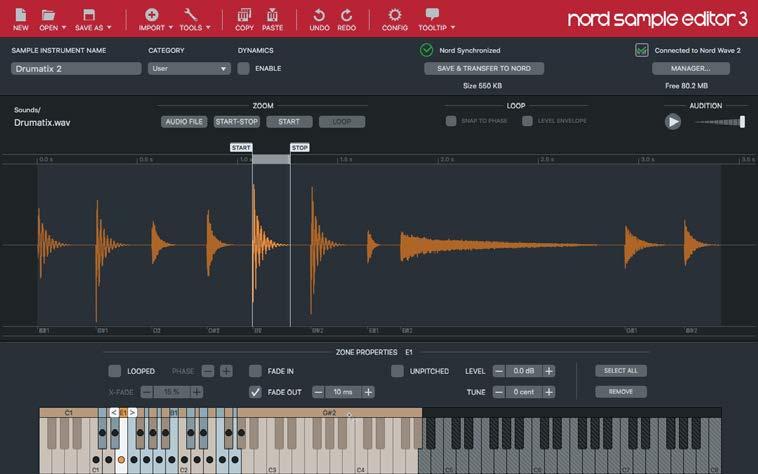
Task: Click Select All zones button
Action: 621,371
